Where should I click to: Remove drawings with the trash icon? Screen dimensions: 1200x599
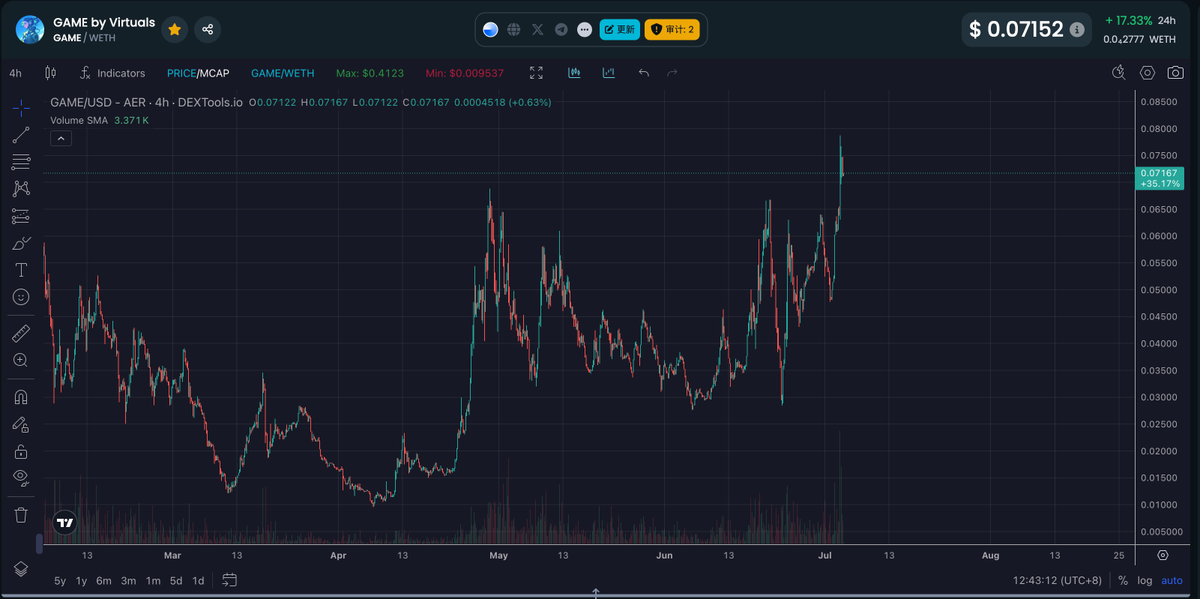tap(21, 515)
